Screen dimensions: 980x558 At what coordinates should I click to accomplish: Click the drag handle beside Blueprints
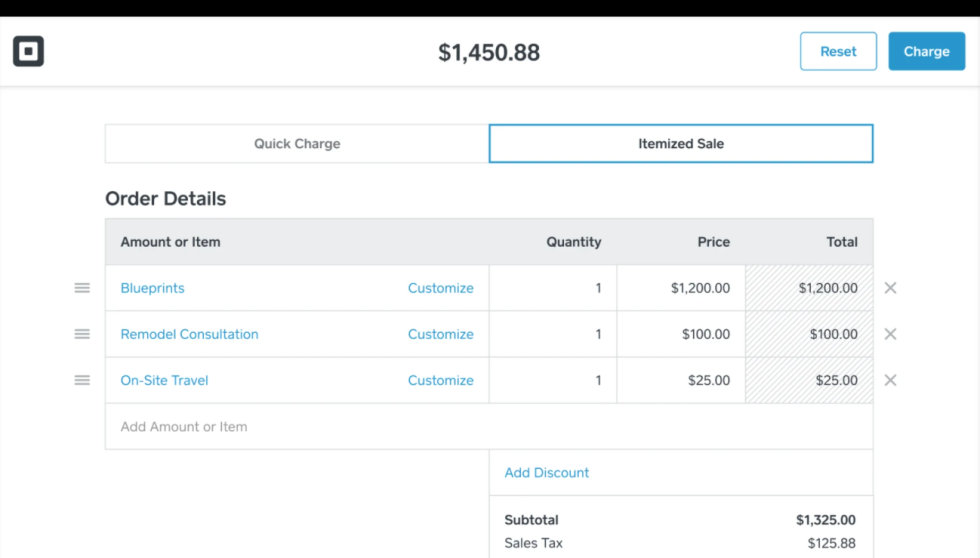tap(82, 288)
